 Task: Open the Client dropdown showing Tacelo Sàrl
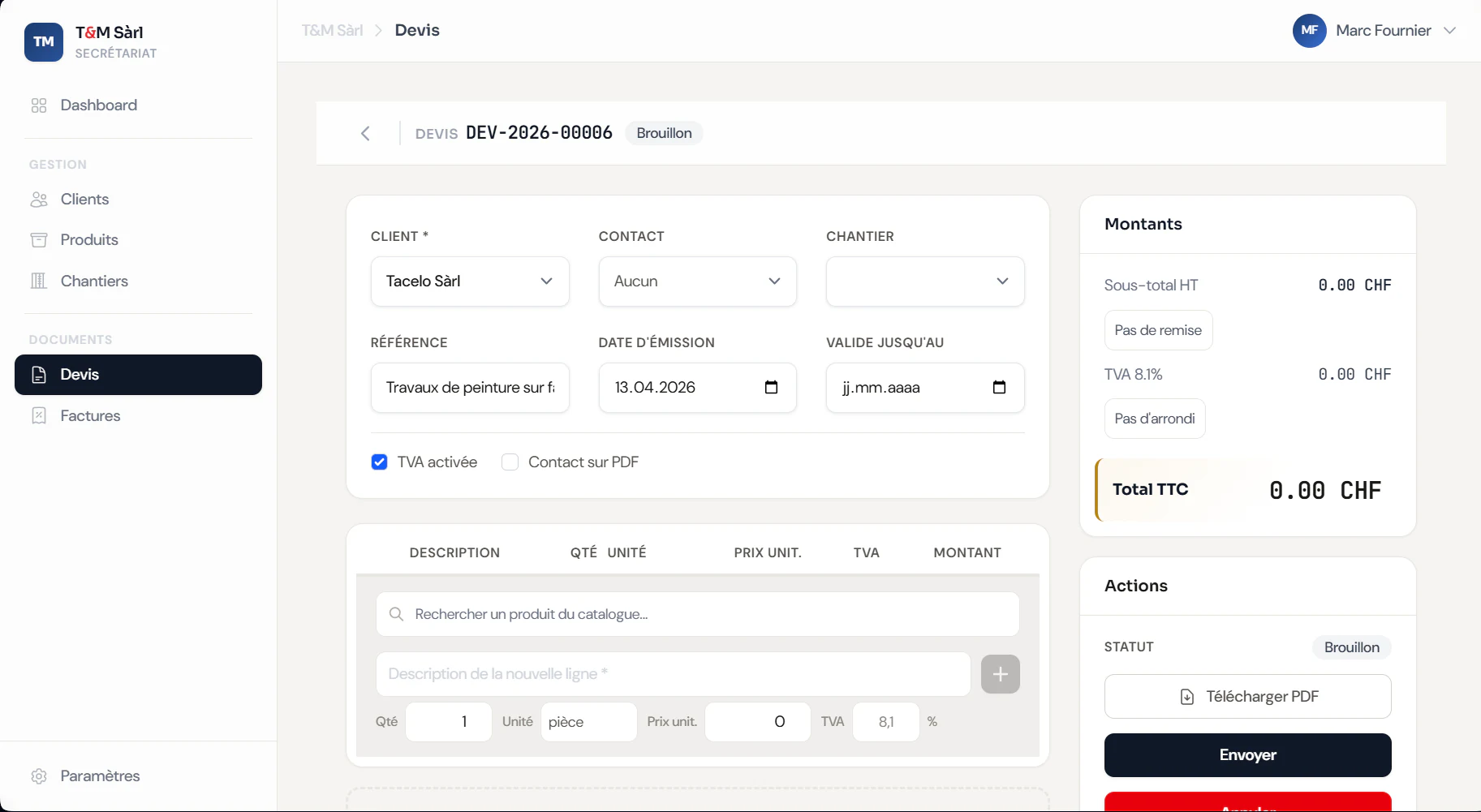coord(470,281)
